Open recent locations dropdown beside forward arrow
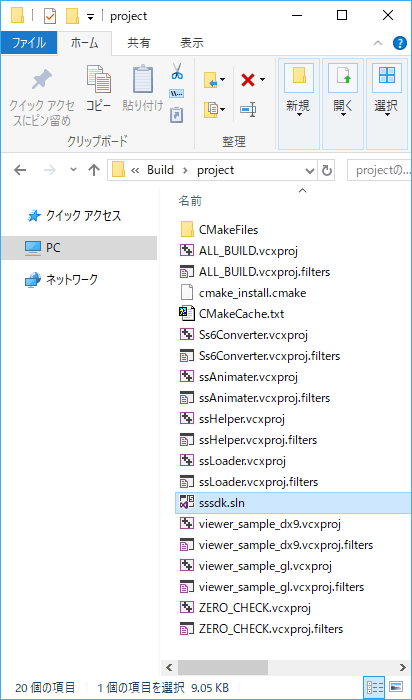The width and height of the screenshot is (412, 700). pos(74,170)
